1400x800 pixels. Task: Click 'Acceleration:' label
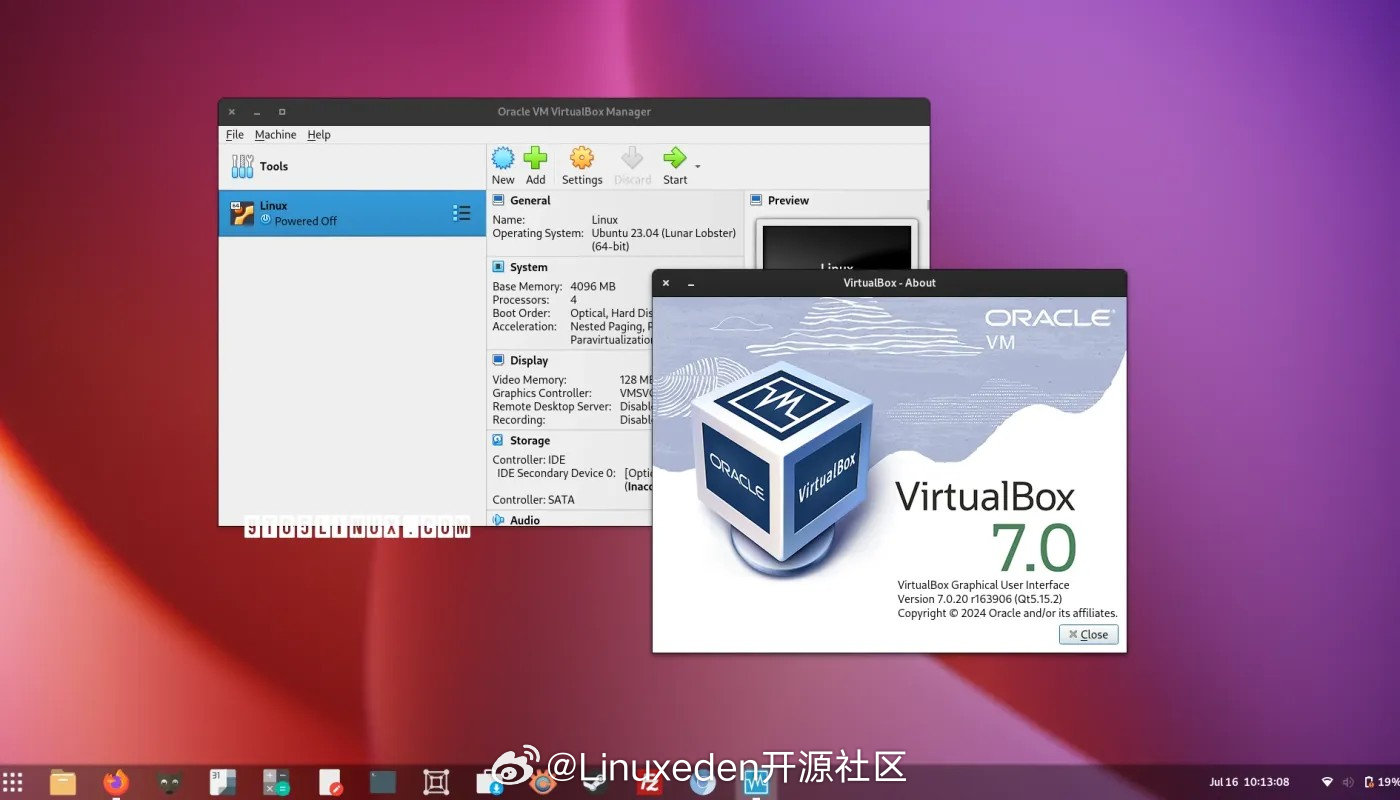coord(524,326)
